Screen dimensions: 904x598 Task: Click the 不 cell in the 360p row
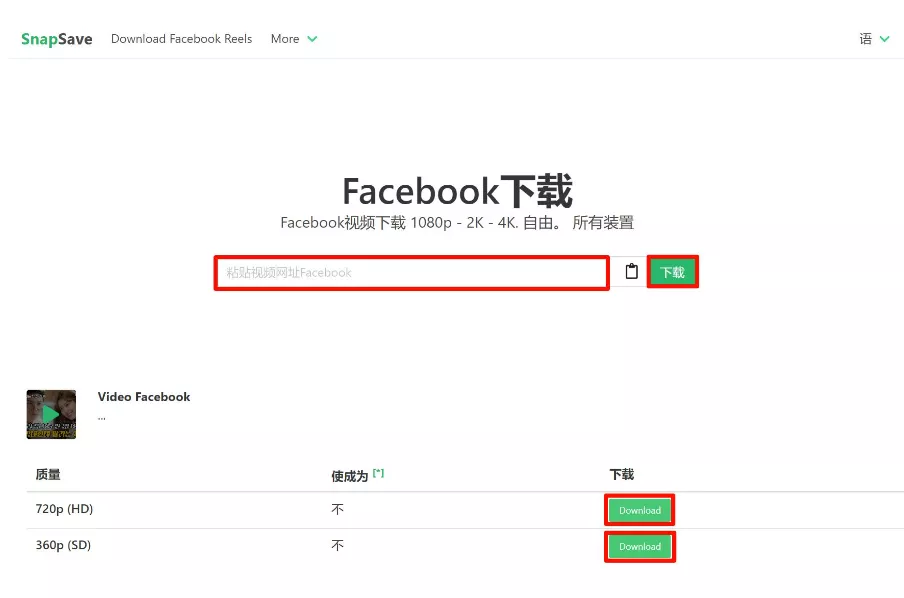coord(337,546)
